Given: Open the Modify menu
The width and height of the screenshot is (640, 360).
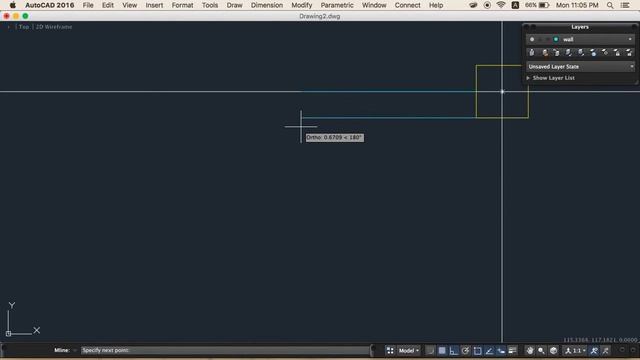Looking at the screenshot, I should [302, 5].
